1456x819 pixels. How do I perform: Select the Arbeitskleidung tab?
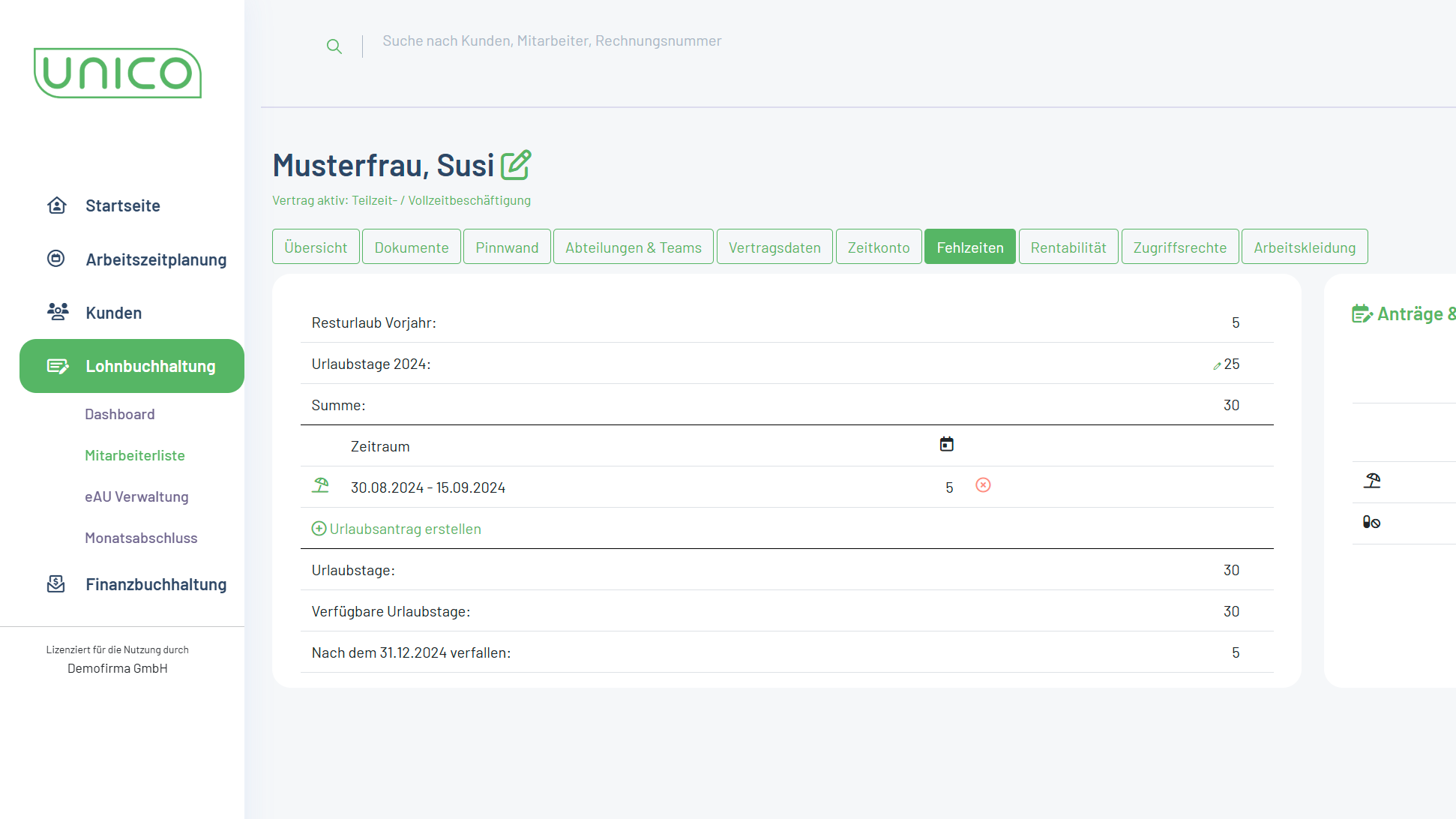(1304, 247)
